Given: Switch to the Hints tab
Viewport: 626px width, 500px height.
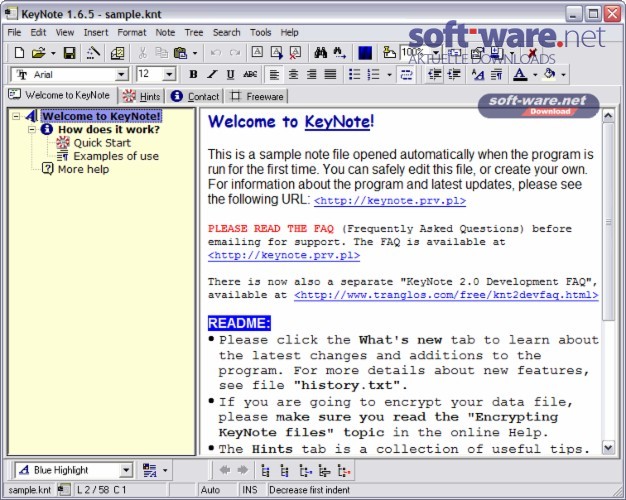Looking at the screenshot, I should tap(142, 96).
